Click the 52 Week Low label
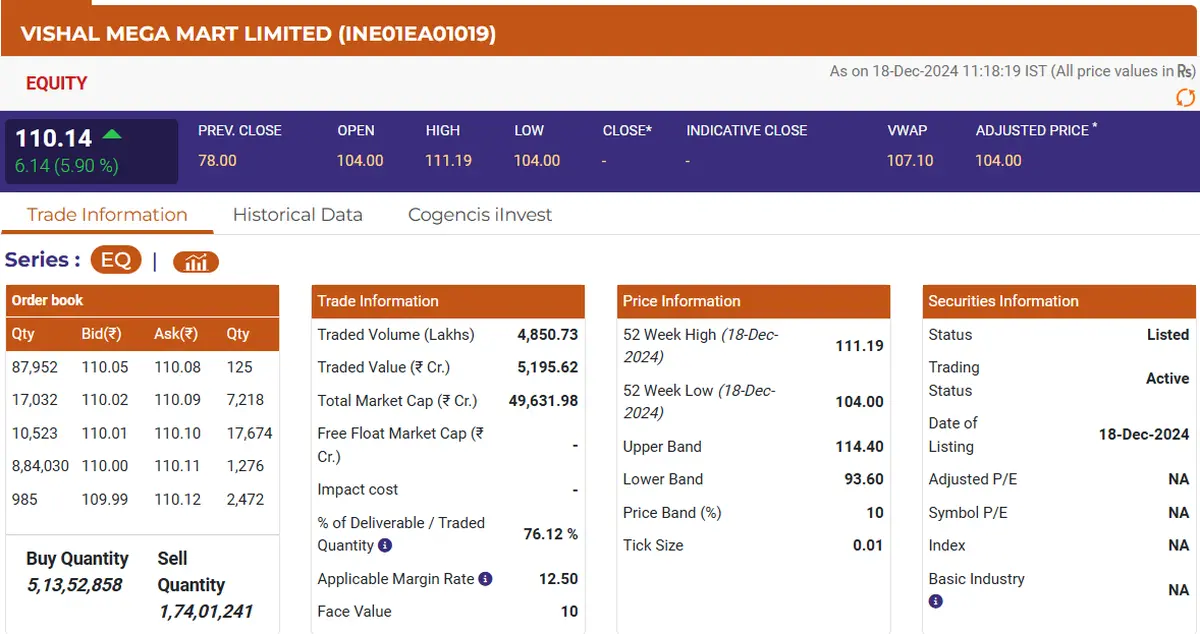The height and width of the screenshot is (634, 1200). [x=700, y=401]
